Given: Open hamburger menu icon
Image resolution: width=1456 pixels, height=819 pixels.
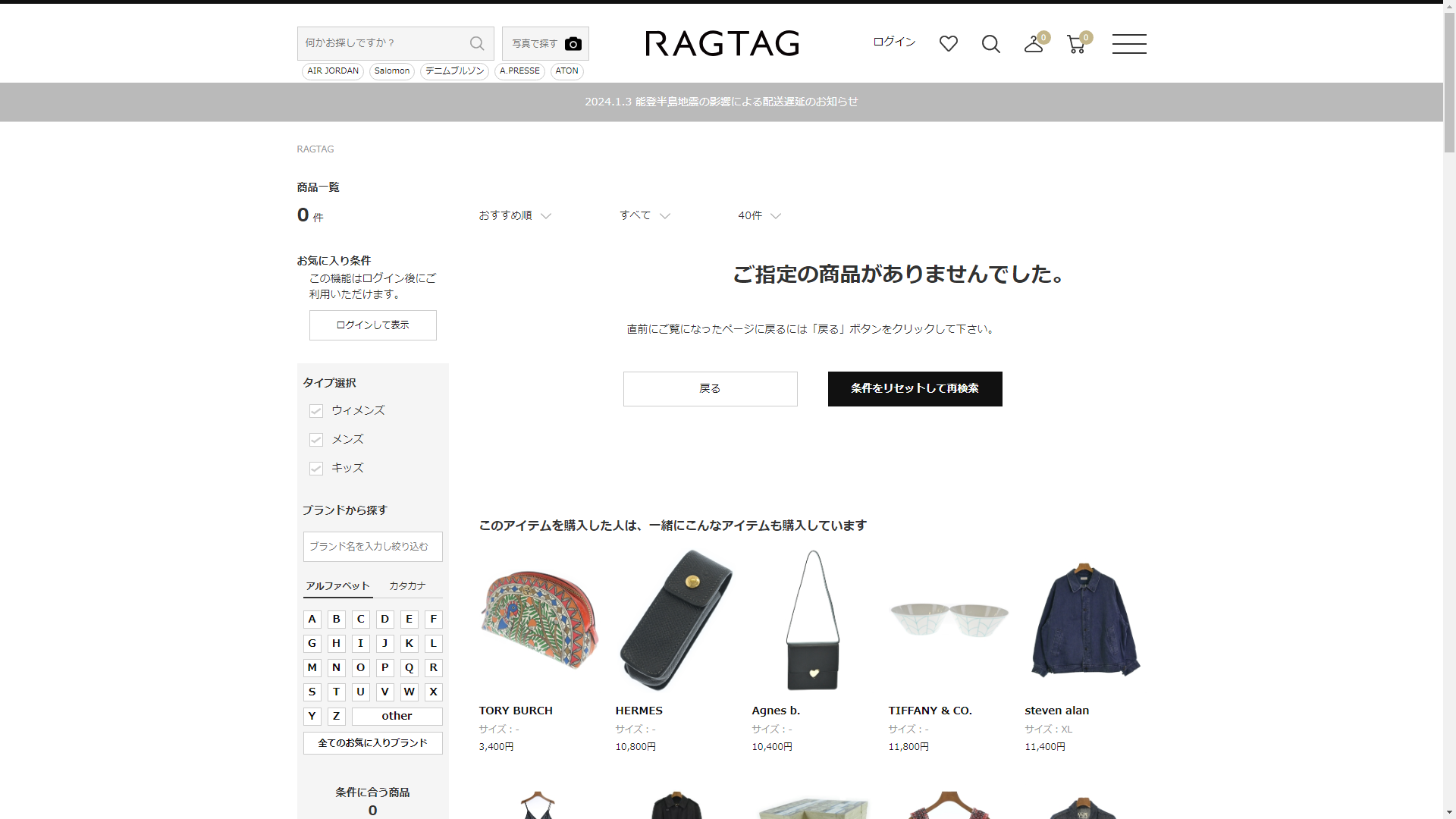Looking at the screenshot, I should click(x=1128, y=44).
